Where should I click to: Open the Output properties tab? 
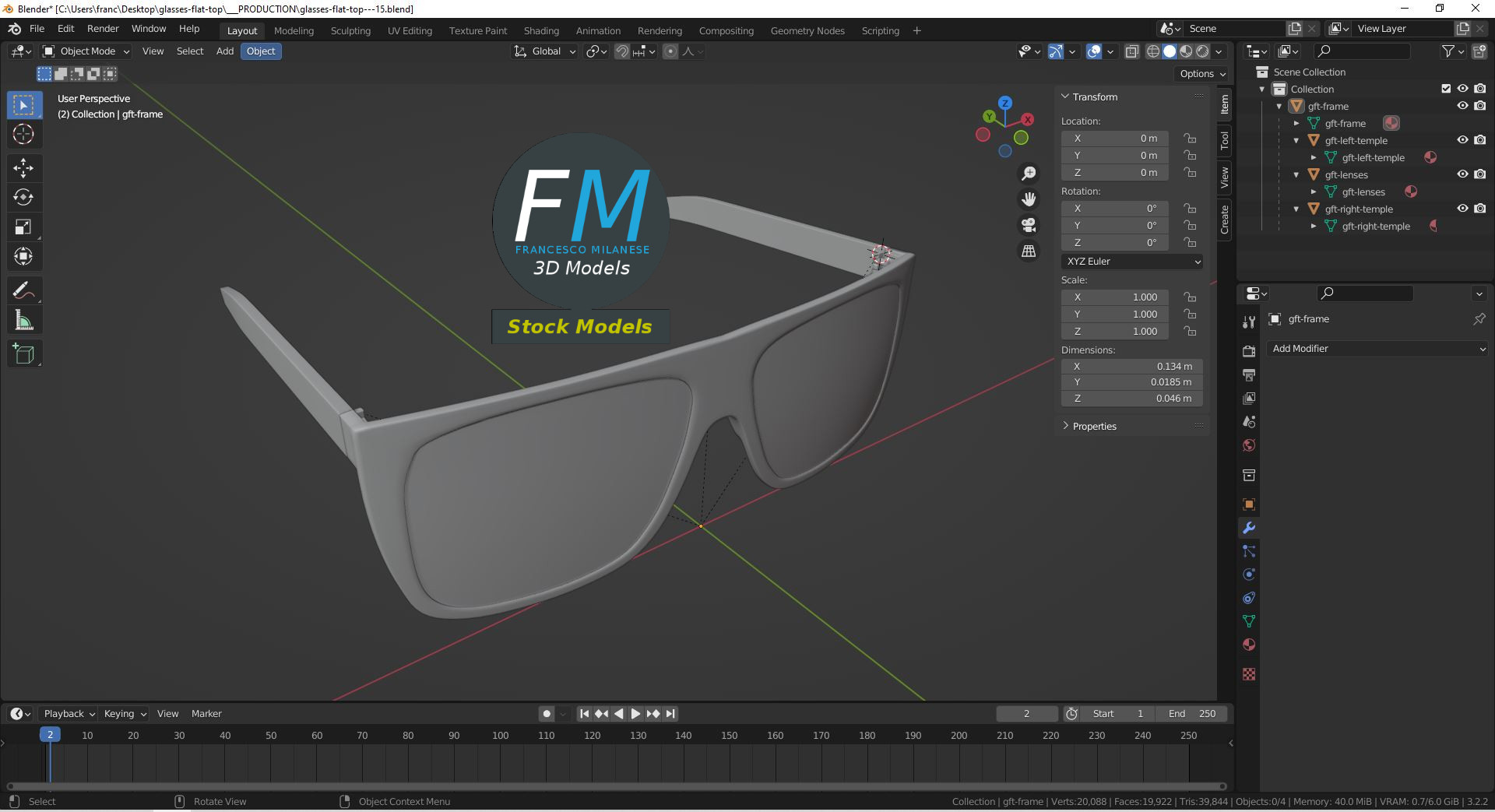tap(1249, 374)
